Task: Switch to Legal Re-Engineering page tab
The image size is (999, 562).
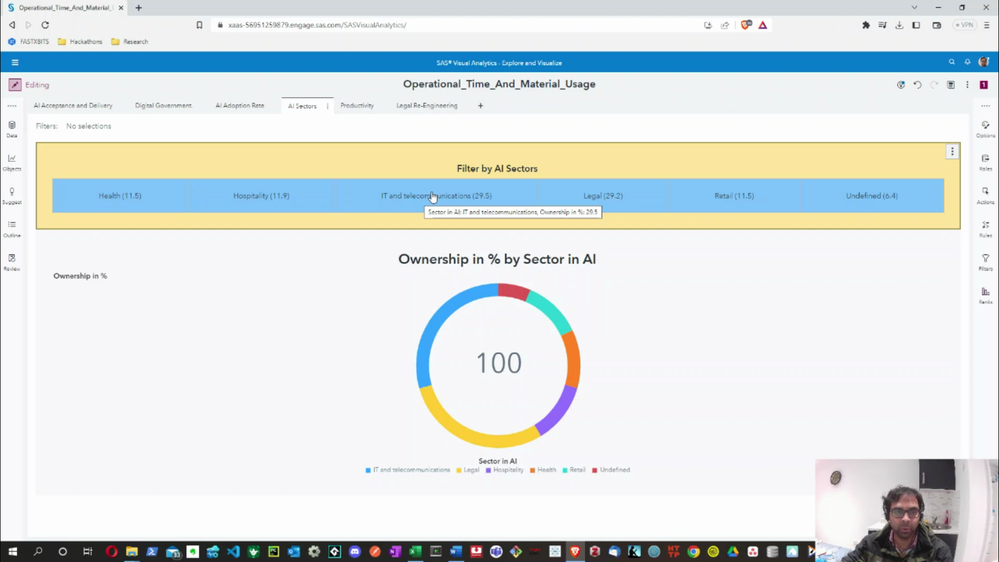Action: pyautogui.click(x=427, y=106)
